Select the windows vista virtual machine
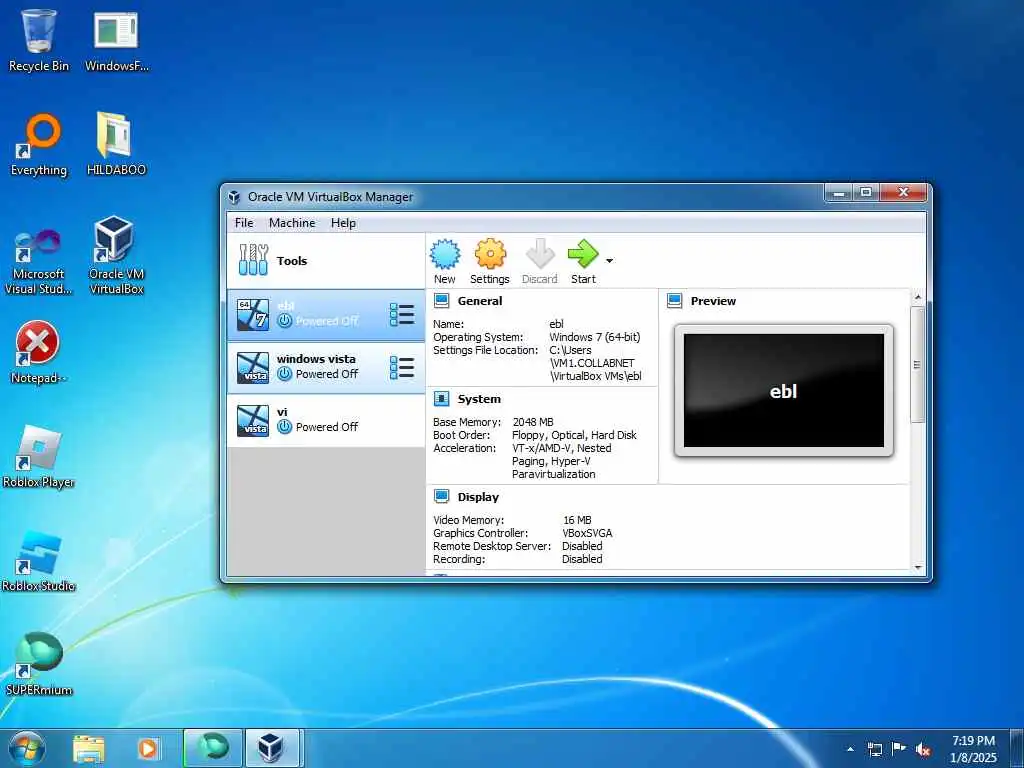1024x768 pixels. pos(326,368)
